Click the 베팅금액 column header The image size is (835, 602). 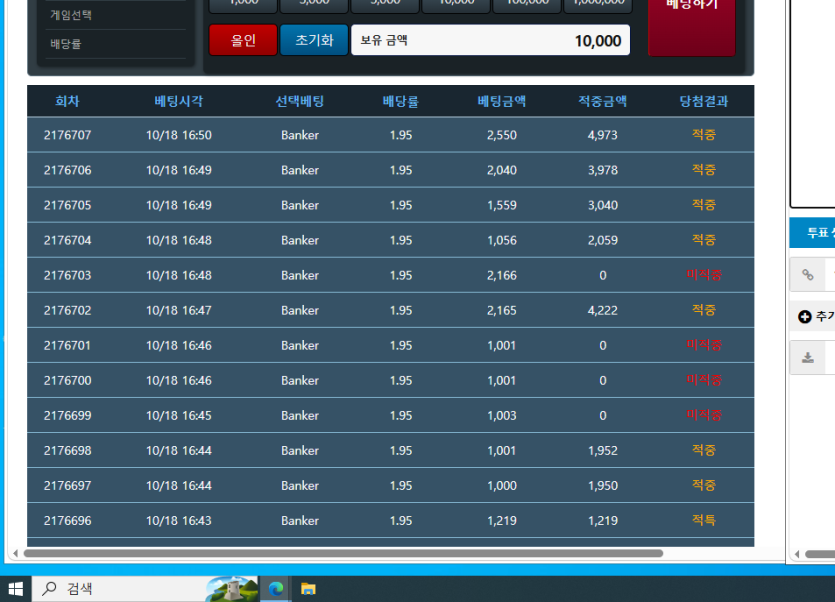click(x=502, y=101)
